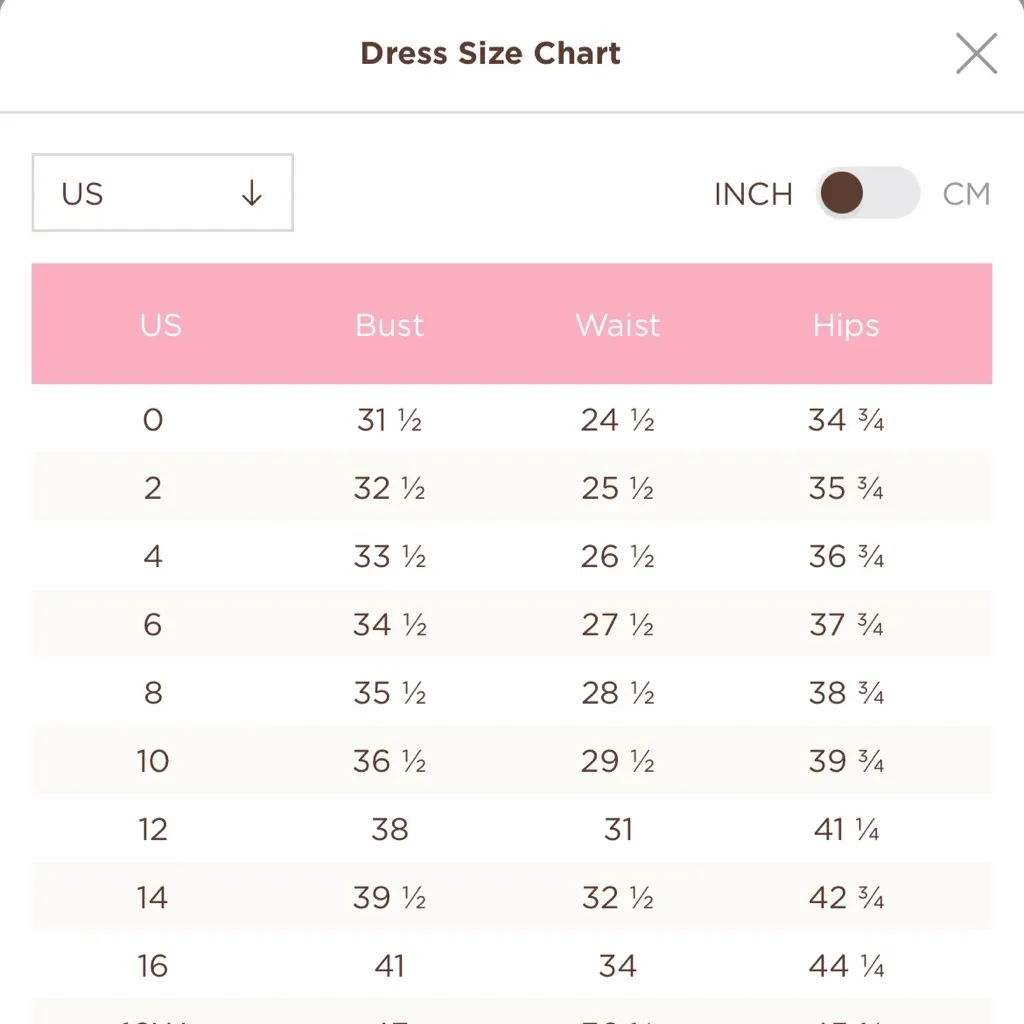1024x1024 pixels.
Task: Toggle the unit switch to CM
Action: coord(866,194)
